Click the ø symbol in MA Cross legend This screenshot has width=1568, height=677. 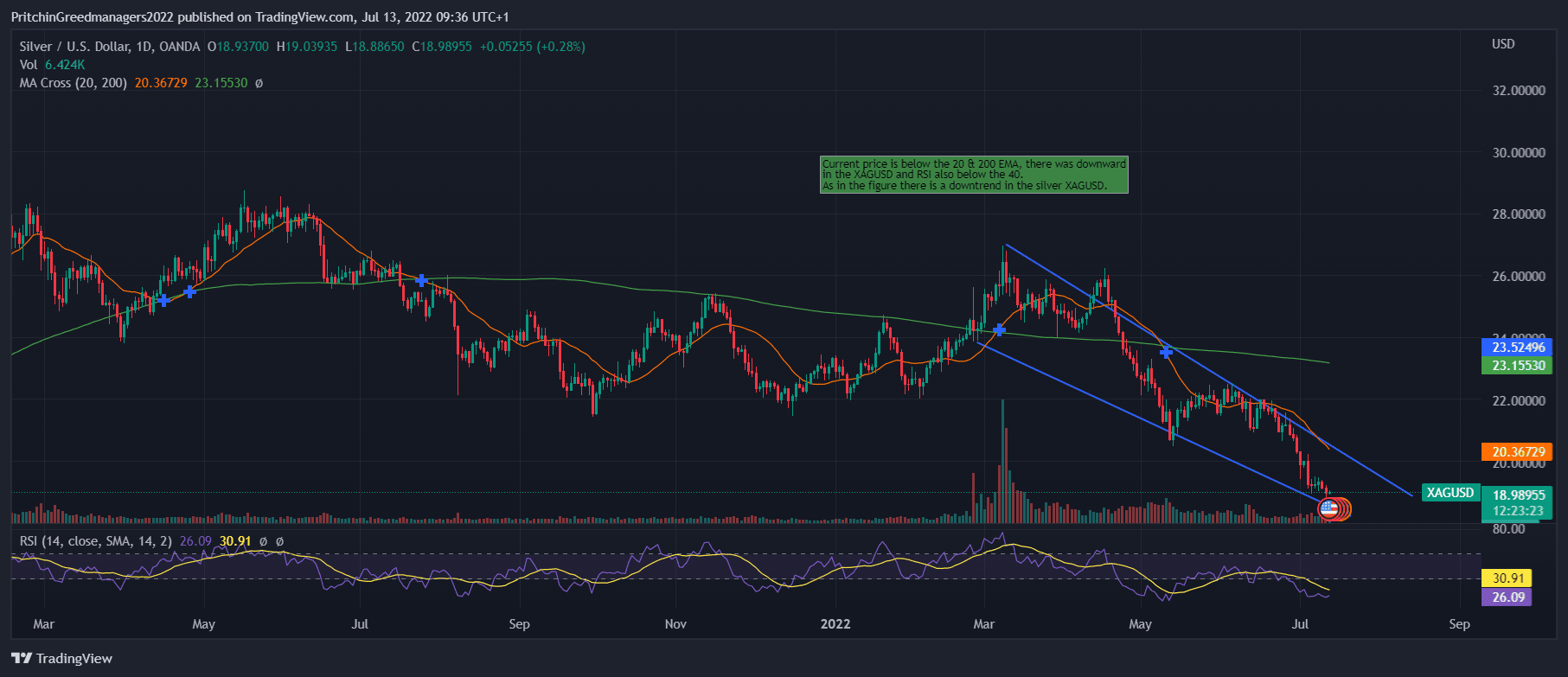click(x=259, y=83)
